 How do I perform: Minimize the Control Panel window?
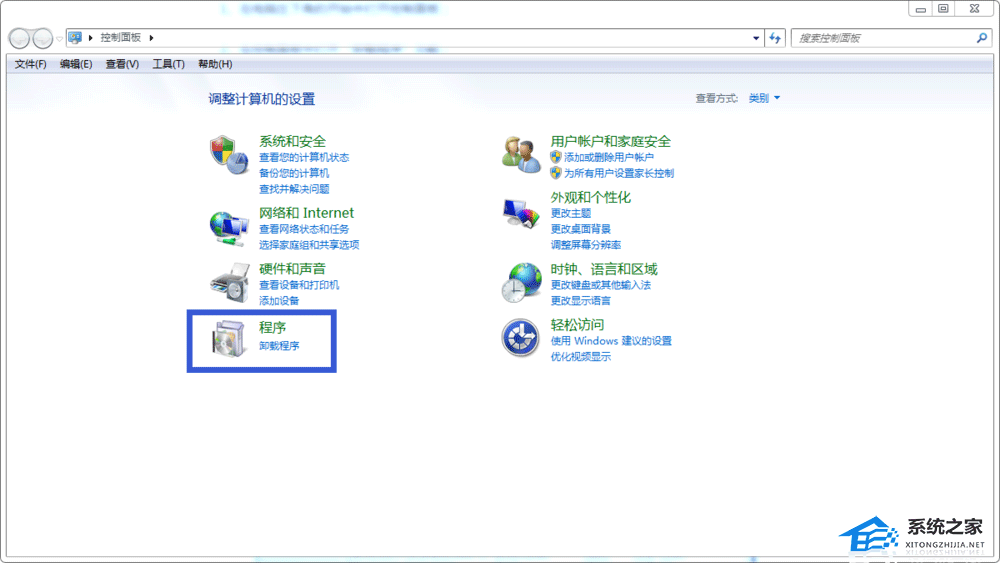tap(920, 9)
